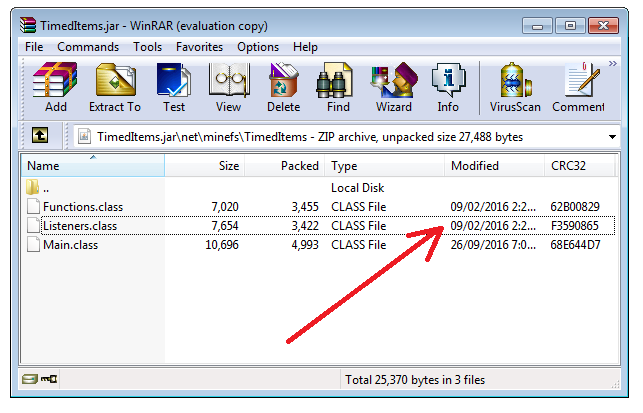Open the Favorites menu
Viewport: 643px width, 413px height.
[x=199, y=47]
